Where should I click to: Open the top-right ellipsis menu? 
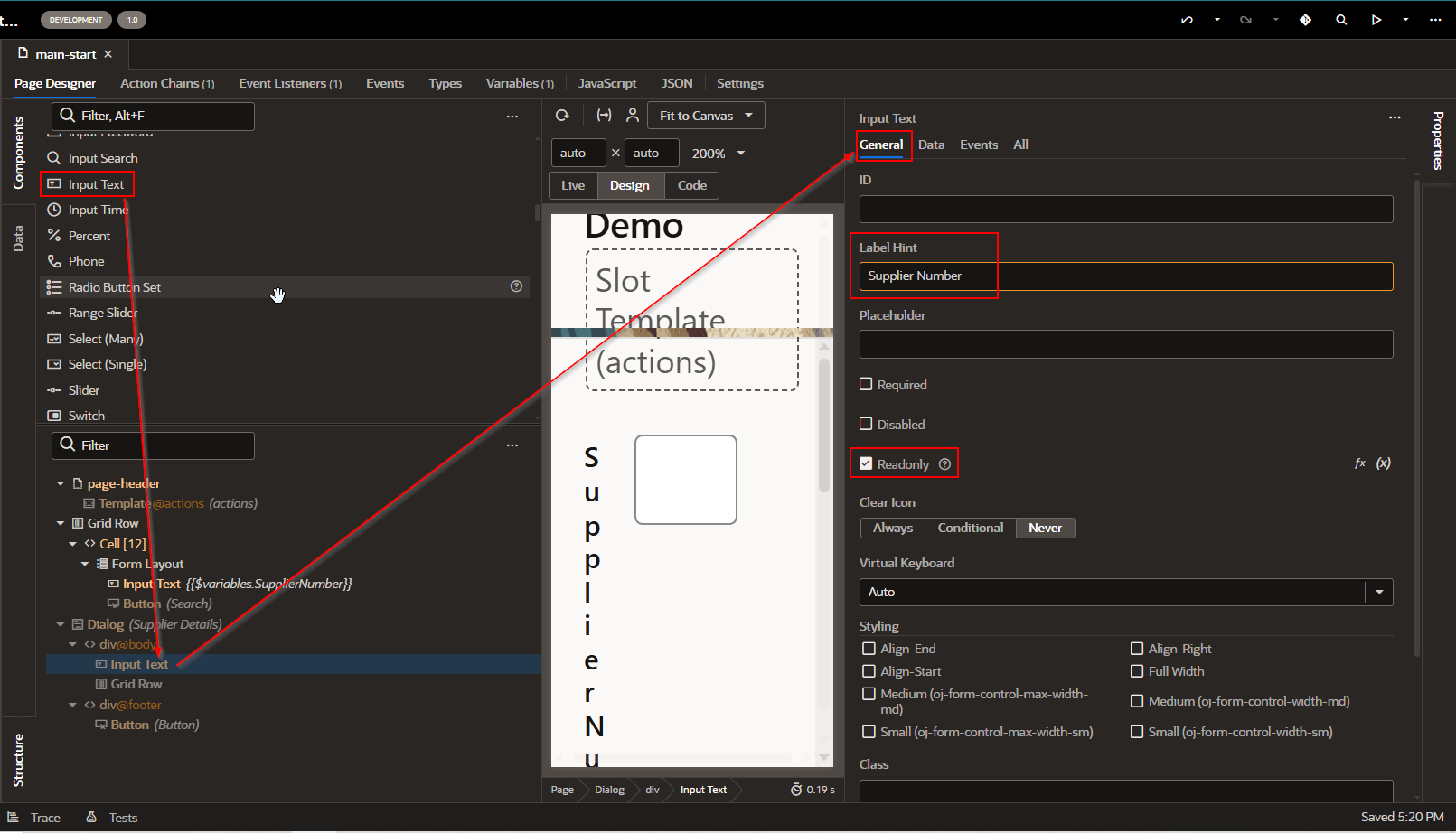[x=1435, y=20]
